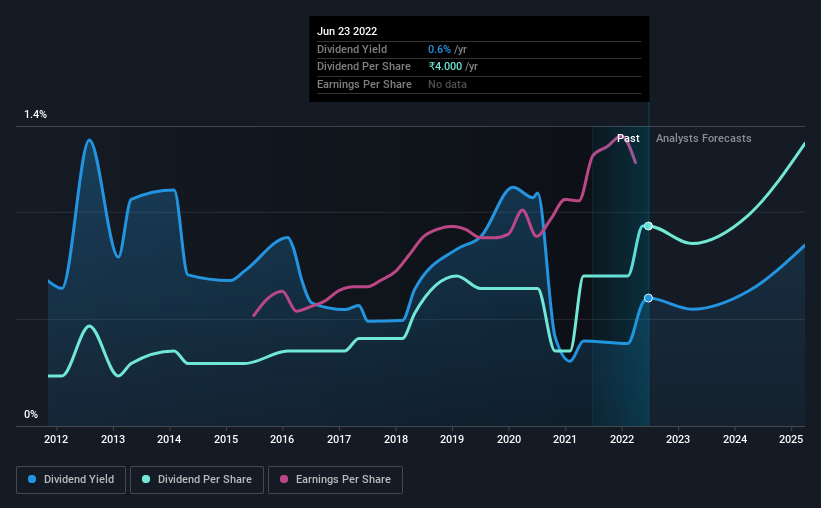This screenshot has width=821, height=508.
Task: Click the 2014 x-axis label
Action: (x=169, y=439)
